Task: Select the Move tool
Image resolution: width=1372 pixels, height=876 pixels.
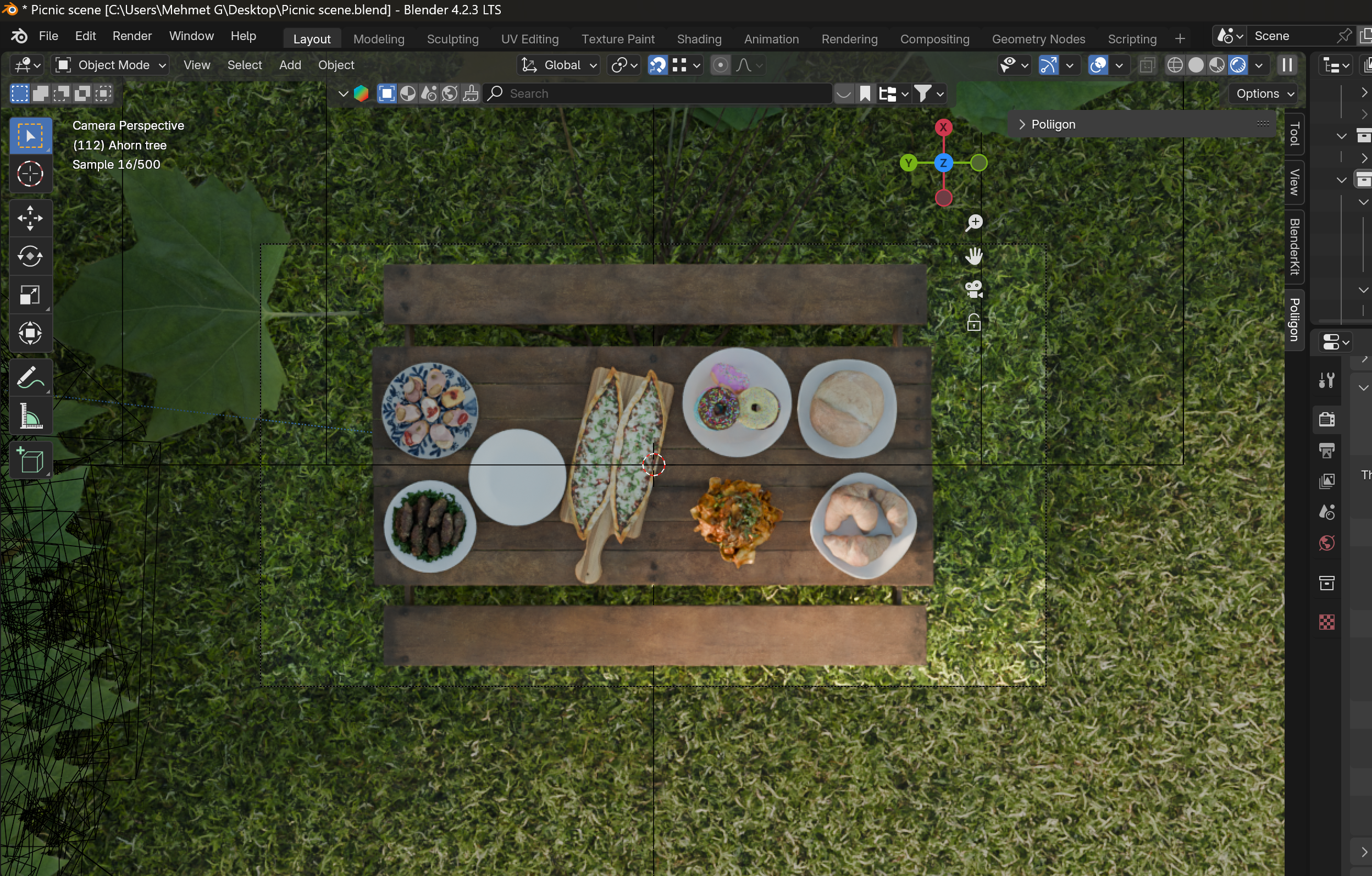Action: [30, 218]
